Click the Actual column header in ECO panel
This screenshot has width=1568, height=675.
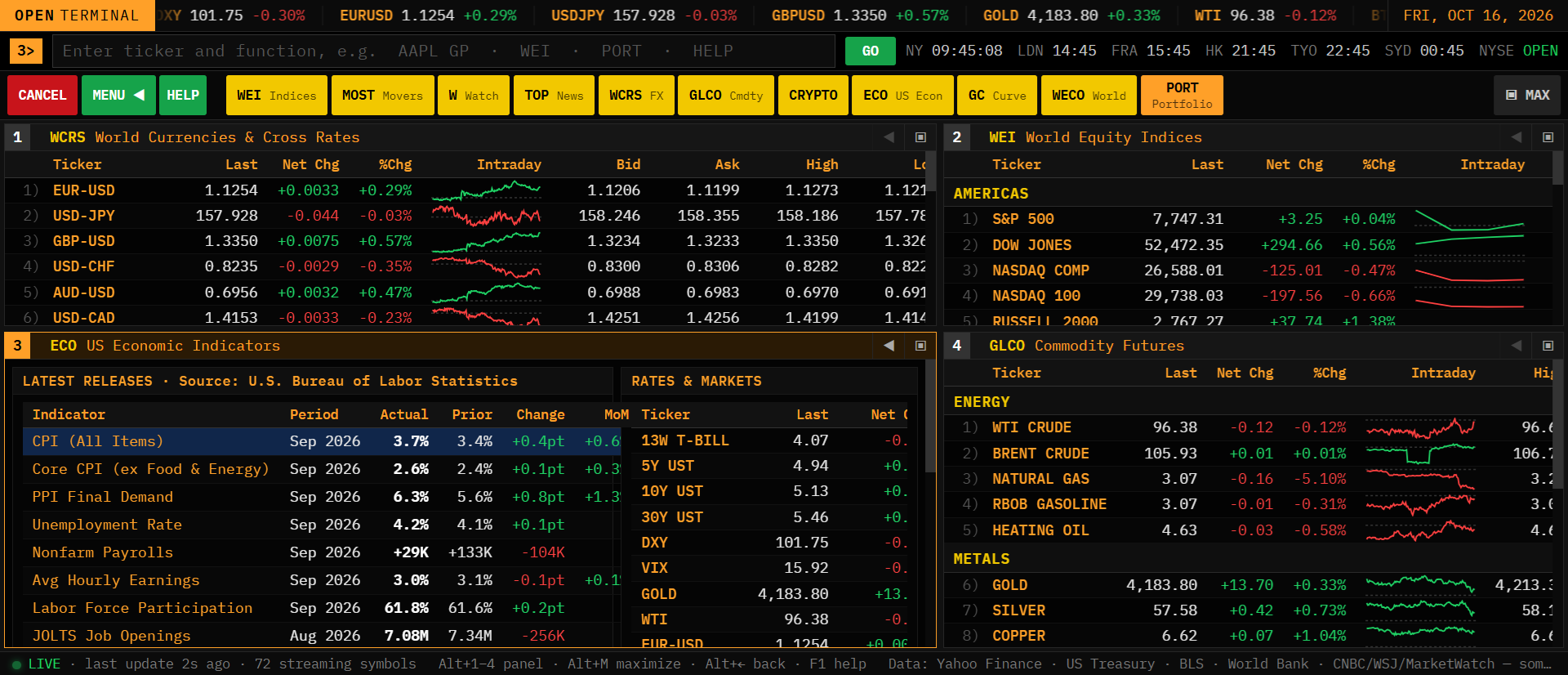pos(404,414)
